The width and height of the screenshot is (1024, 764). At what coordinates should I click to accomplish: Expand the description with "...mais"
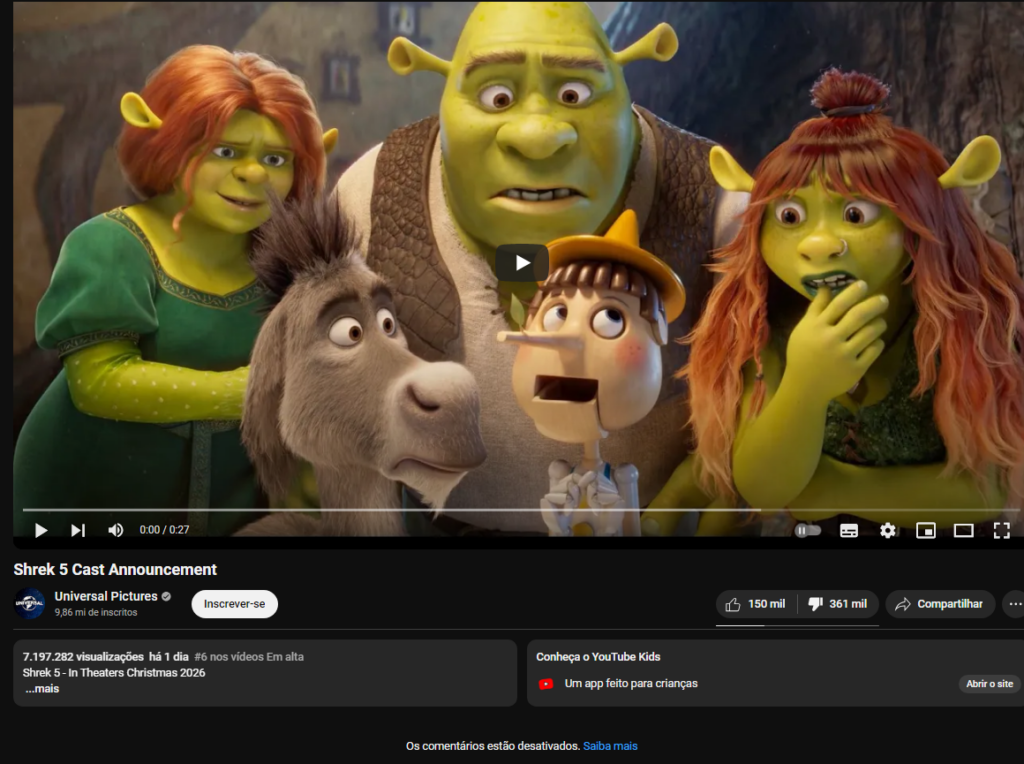click(x=42, y=689)
